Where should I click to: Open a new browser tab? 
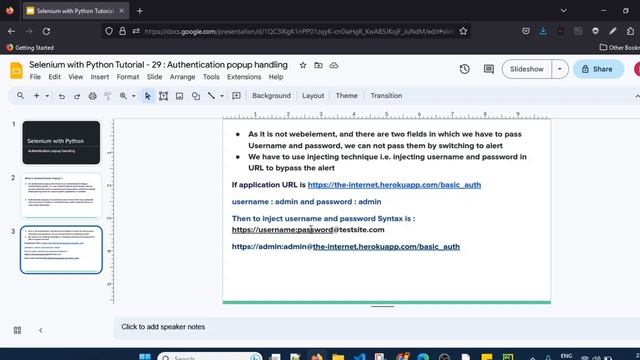(140, 11)
